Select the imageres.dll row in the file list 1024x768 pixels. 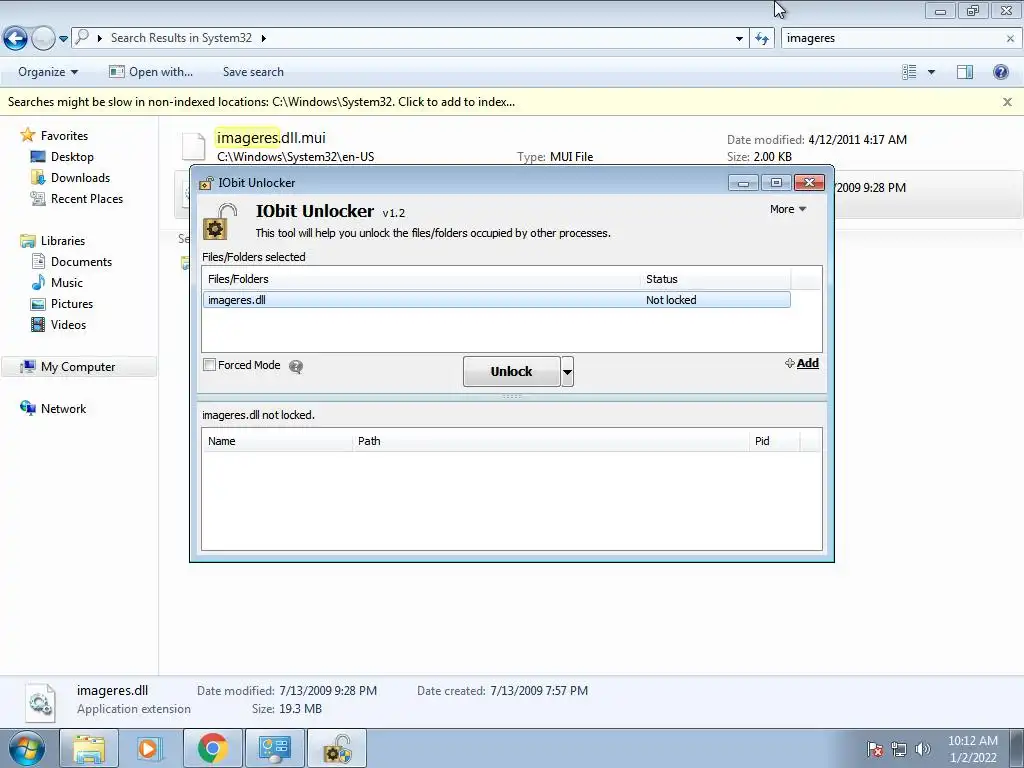pos(496,300)
